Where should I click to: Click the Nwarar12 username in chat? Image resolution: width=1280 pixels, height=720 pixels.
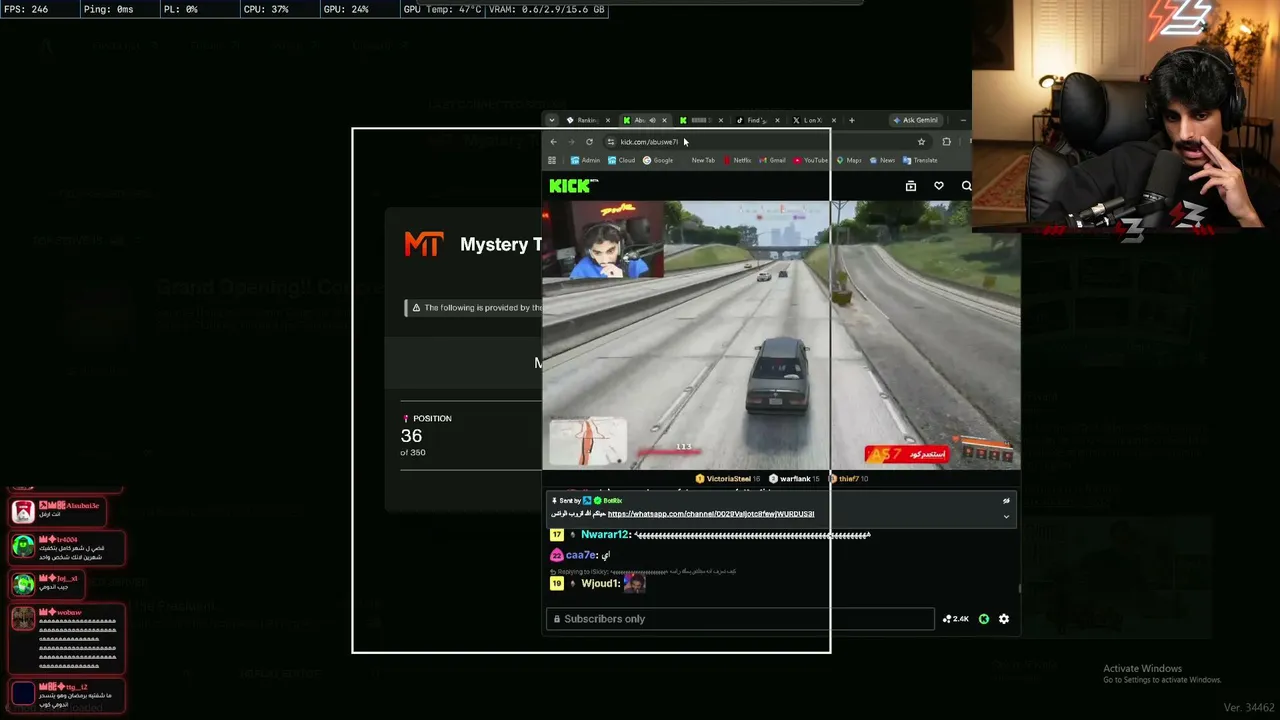[605, 535]
